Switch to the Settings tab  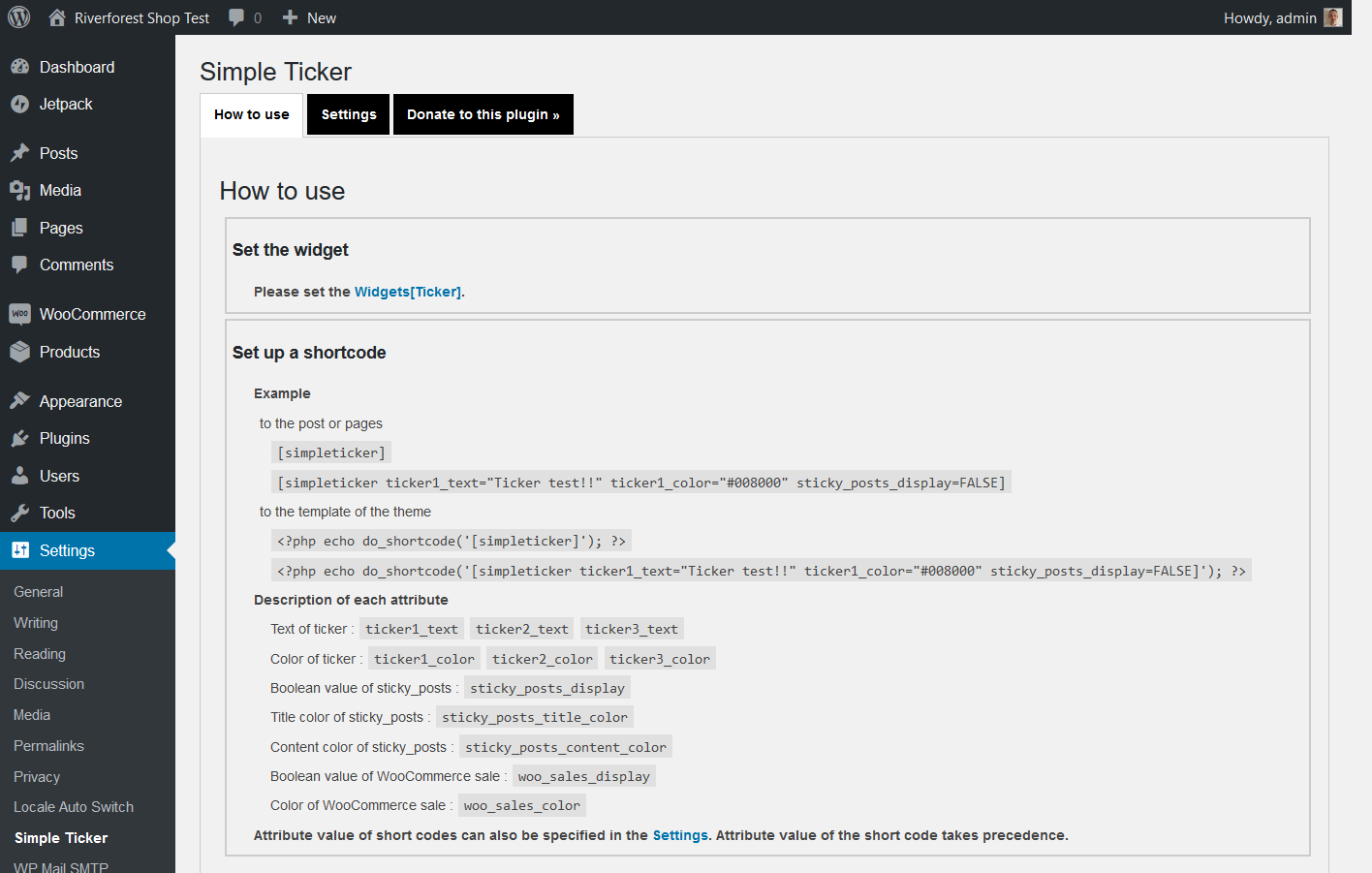click(x=349, y=114)
